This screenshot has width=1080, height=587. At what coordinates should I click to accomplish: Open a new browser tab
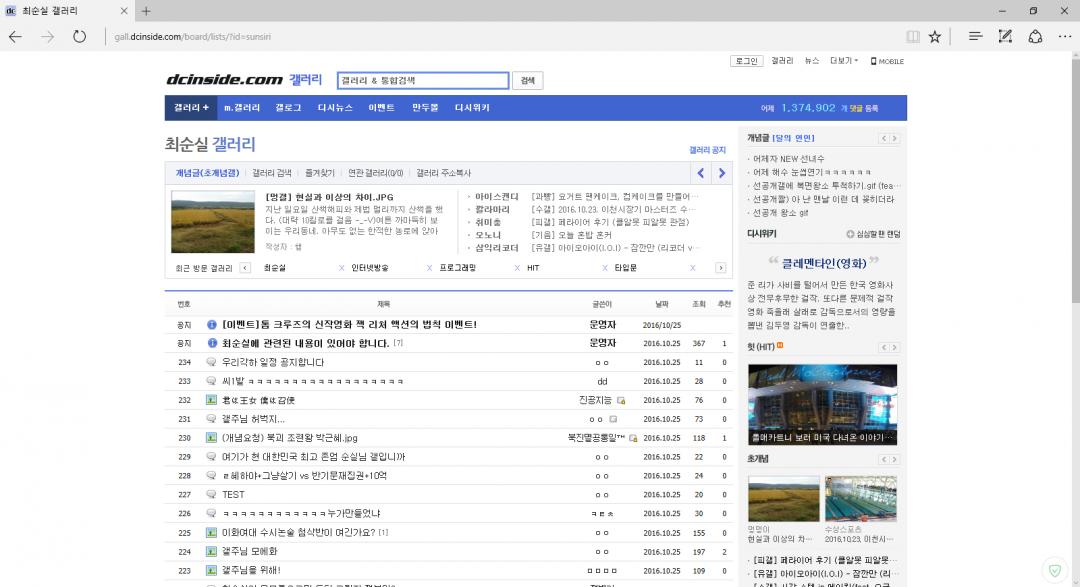tap(146, 11)
